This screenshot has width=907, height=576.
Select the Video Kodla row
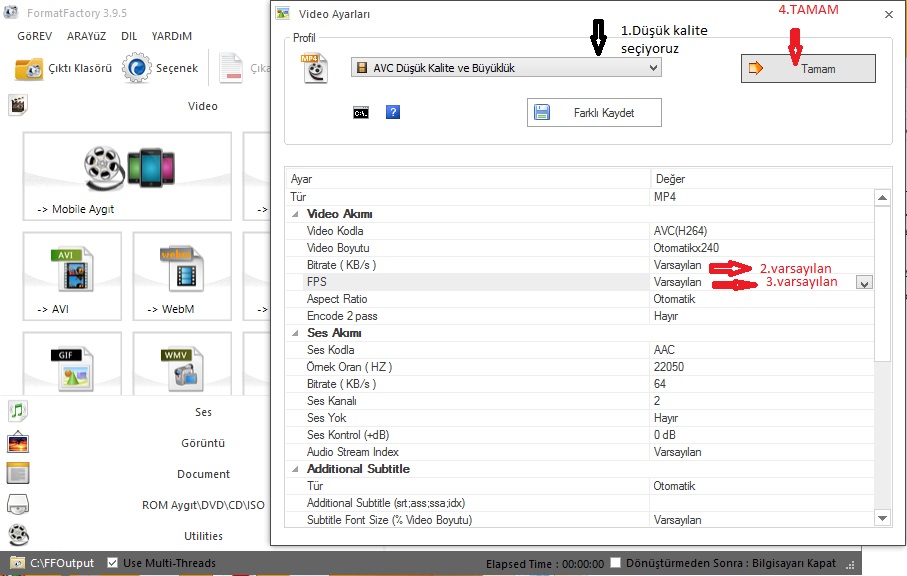coord(580,231)
